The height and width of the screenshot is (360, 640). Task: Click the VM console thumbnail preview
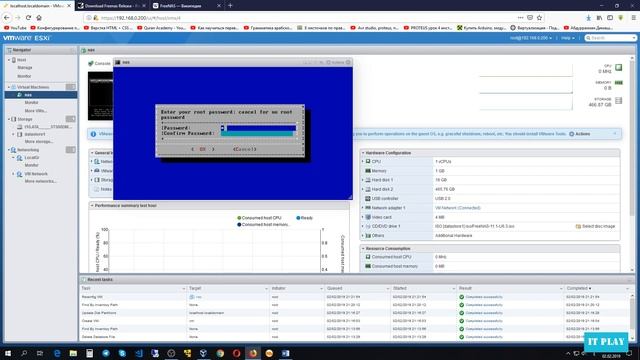[x=100, y=96]
